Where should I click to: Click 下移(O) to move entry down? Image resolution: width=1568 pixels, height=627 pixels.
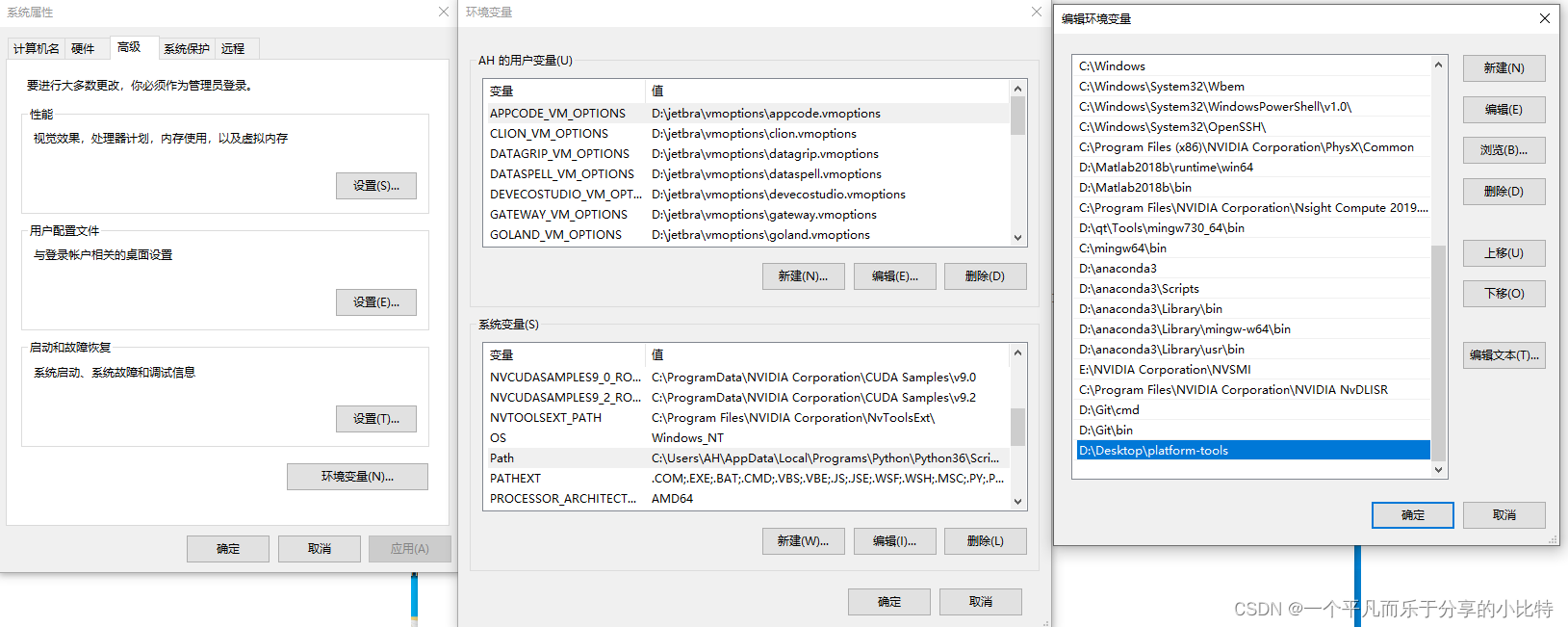(1504, 294)
